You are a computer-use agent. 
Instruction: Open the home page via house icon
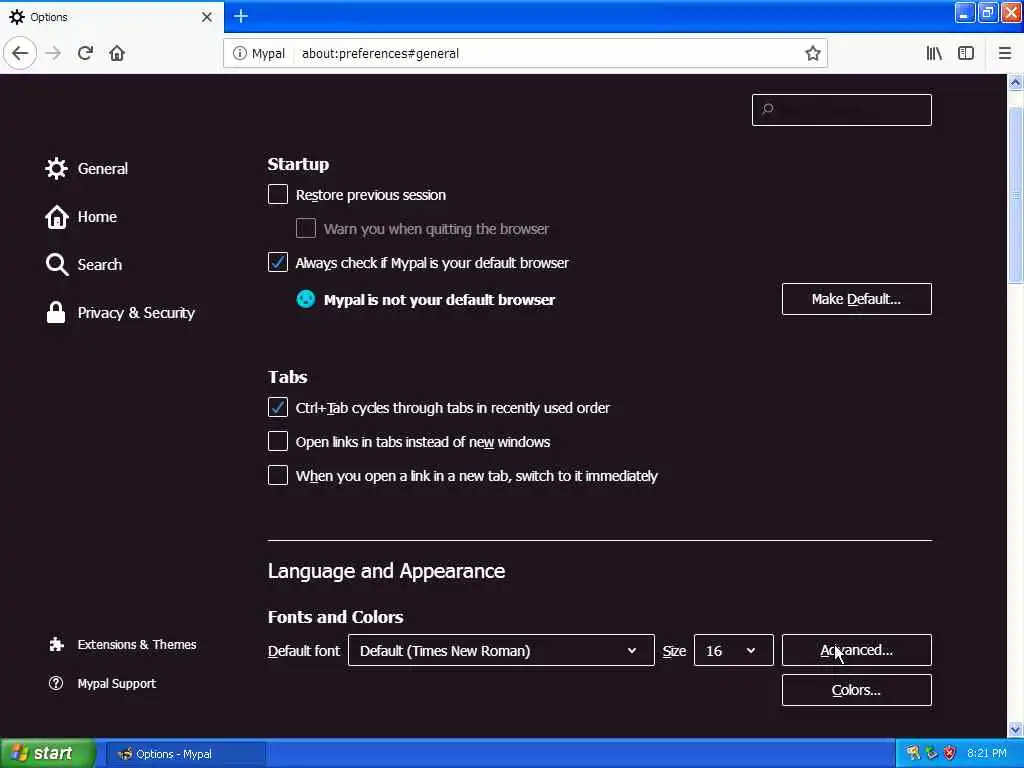tap(117, 53)
